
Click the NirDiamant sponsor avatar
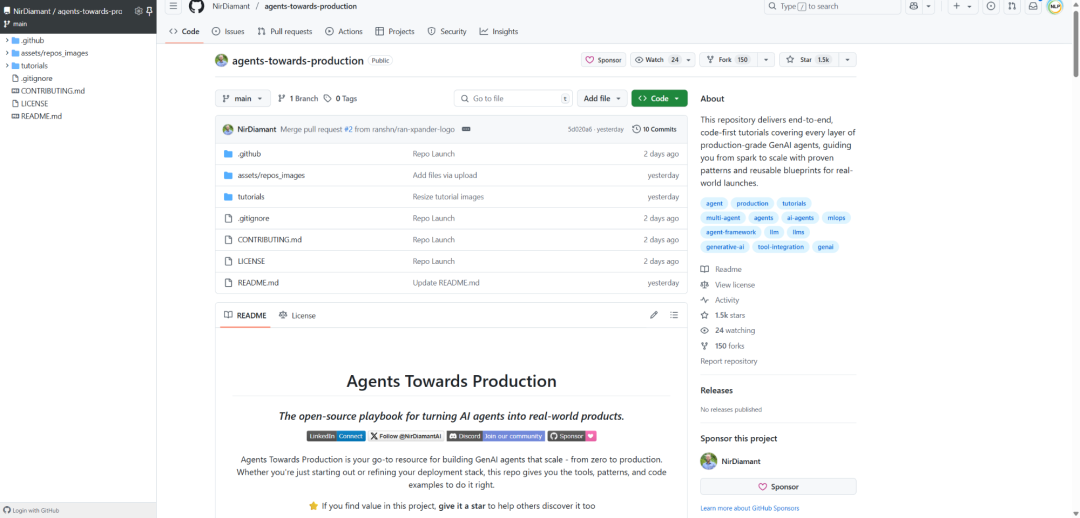(709, 461)
